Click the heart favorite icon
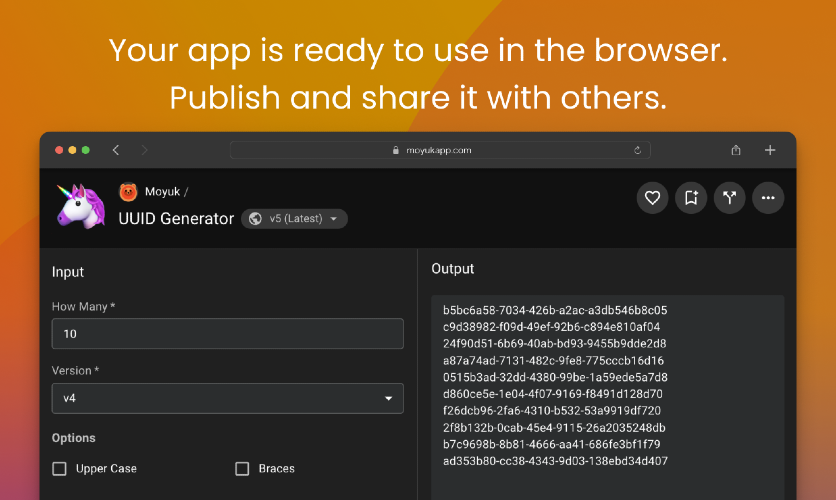This screenshot has height=500, width=836. click(x=652, y=198)
